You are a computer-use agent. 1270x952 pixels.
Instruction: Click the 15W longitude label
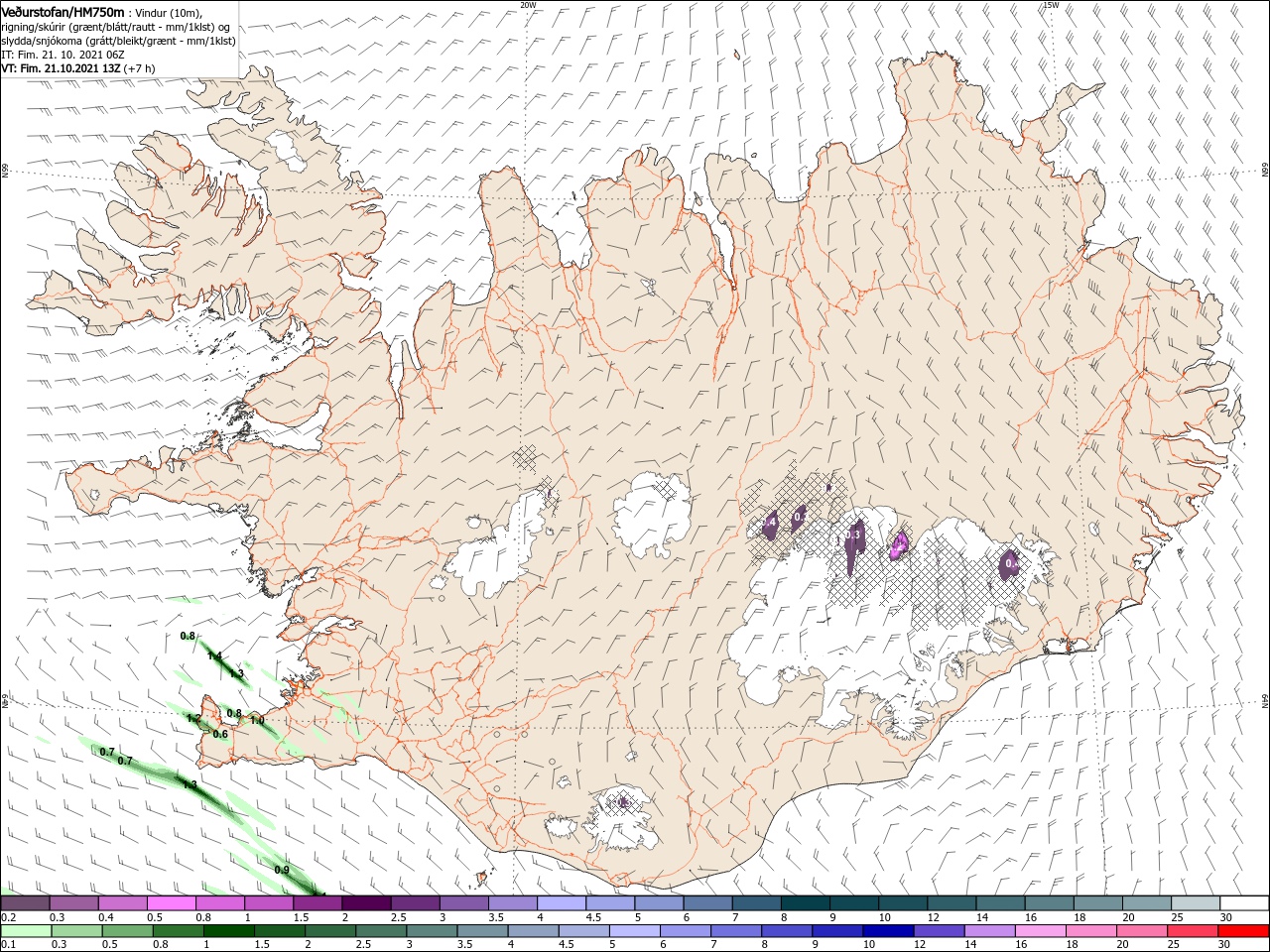tap(1051, 5)
